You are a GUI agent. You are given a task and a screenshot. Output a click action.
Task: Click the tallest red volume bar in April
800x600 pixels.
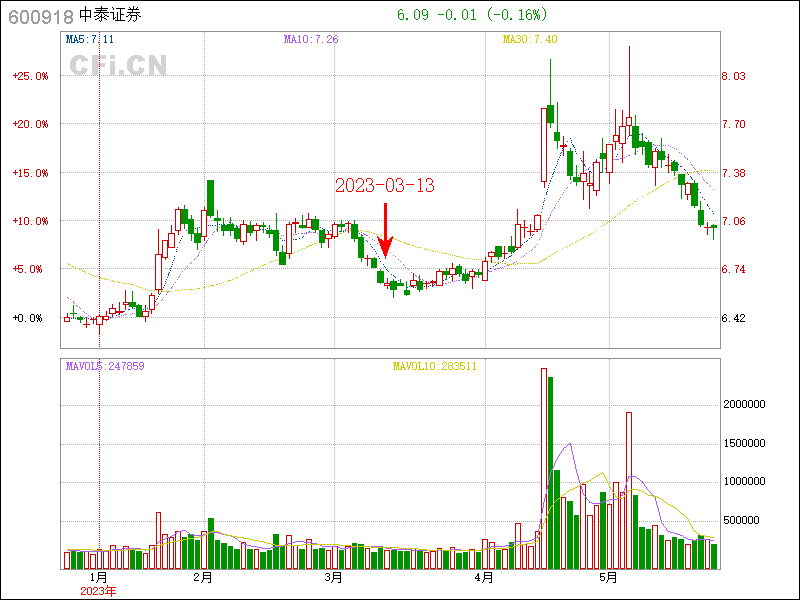pyautogui.click(x=544, y=468)
